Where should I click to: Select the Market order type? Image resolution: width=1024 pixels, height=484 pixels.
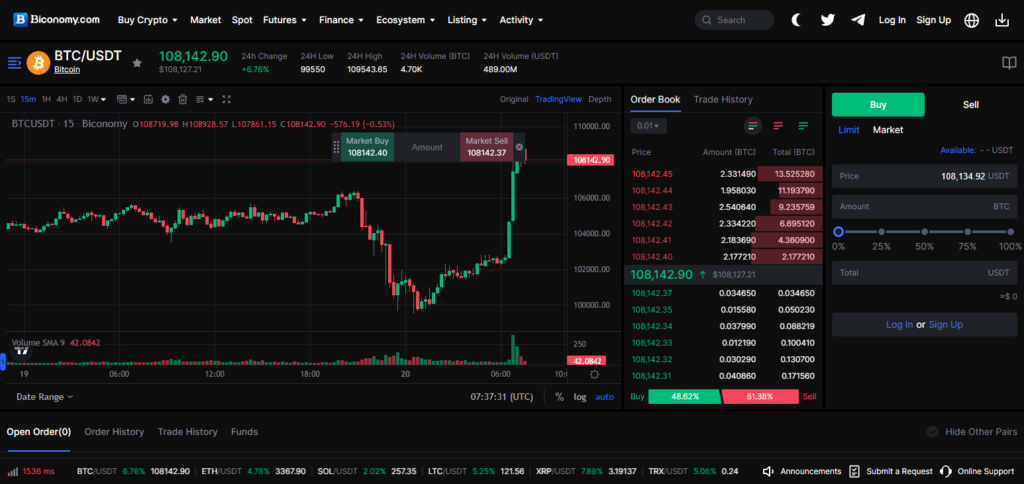pyautogui.click(x=888, y=130)
